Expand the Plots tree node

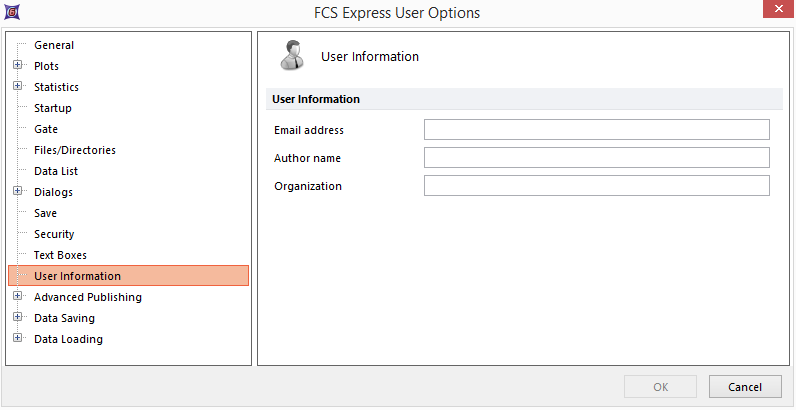[17, 66]
